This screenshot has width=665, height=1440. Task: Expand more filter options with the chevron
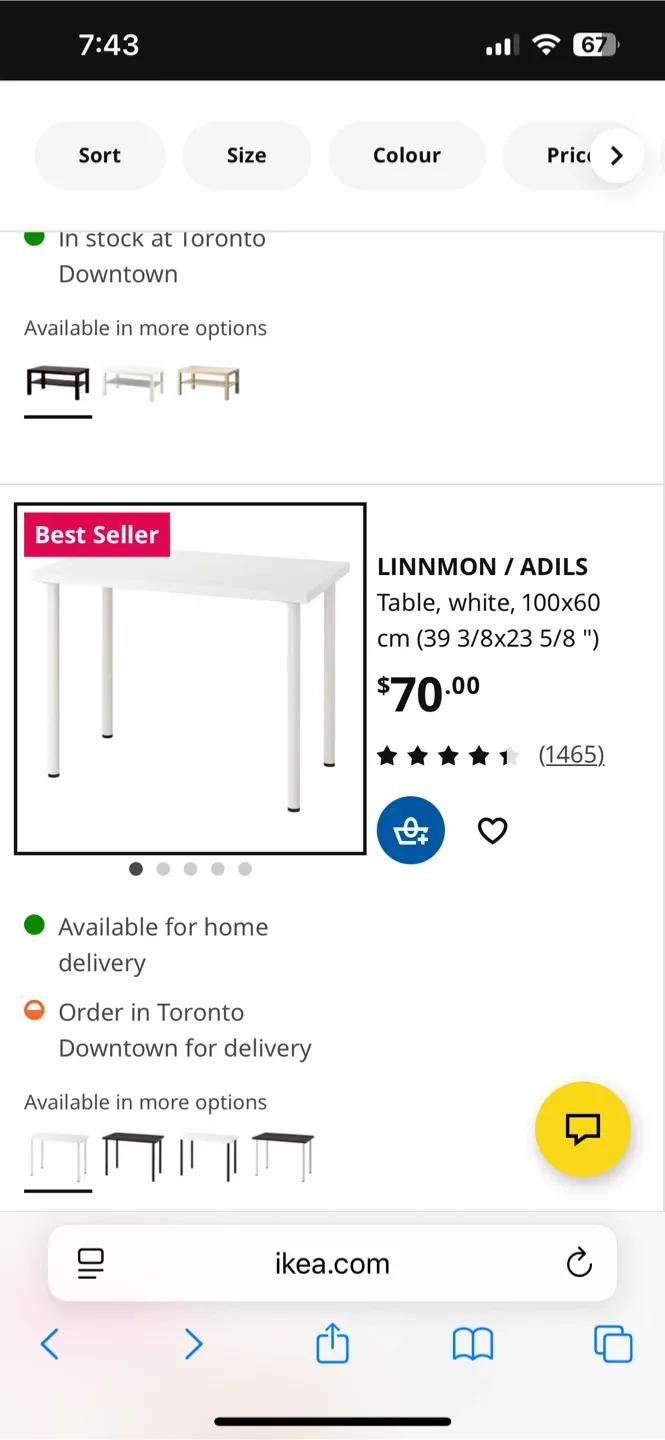pos(617,155)
